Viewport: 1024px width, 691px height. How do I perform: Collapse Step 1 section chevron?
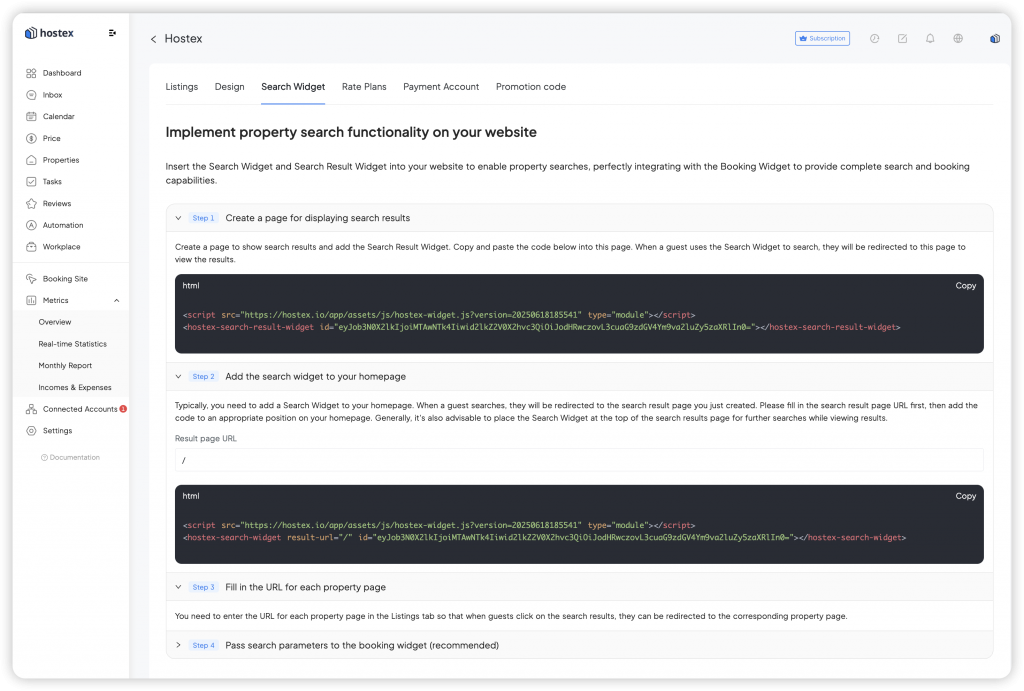tap(178, 218)
